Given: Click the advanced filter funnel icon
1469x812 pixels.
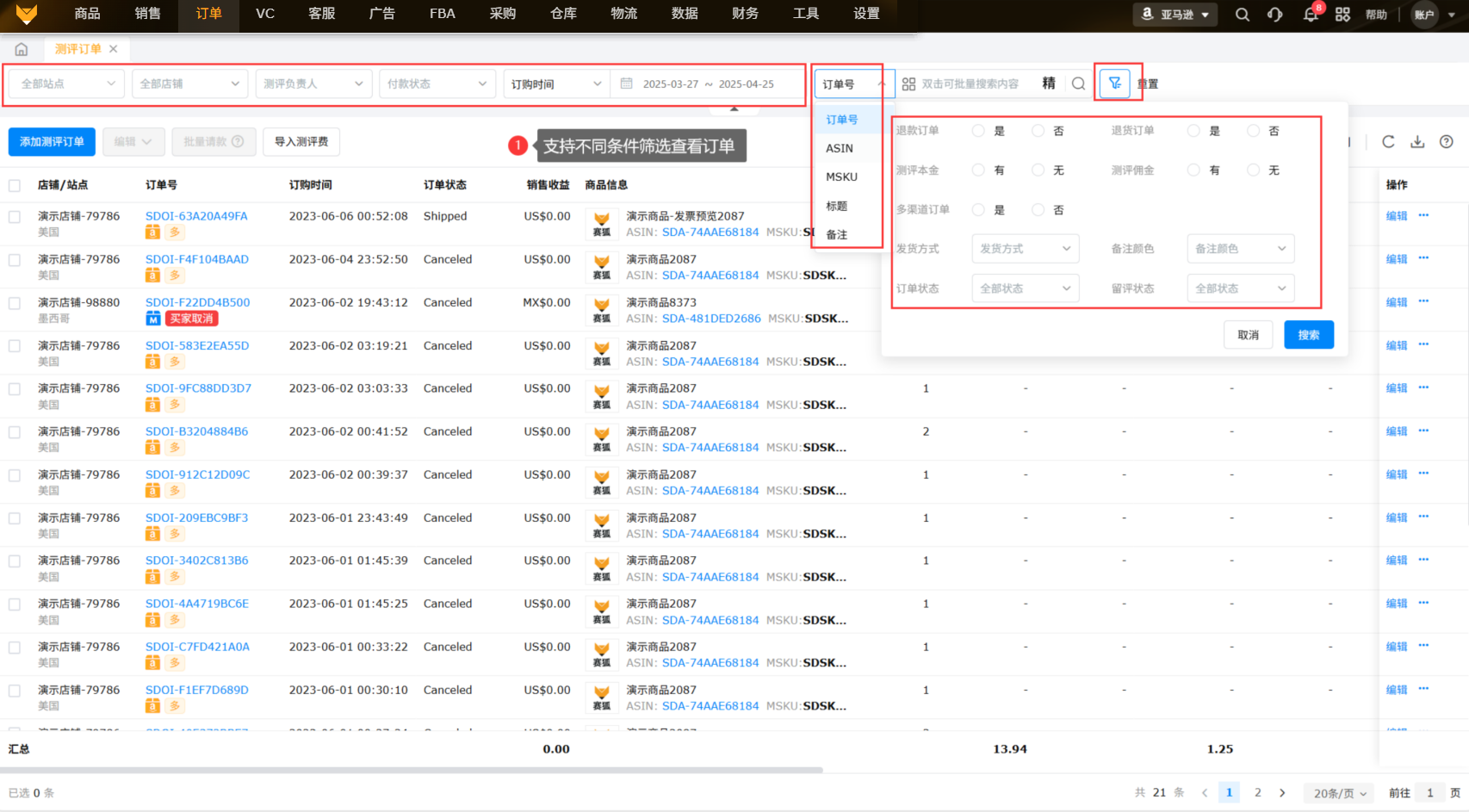Looking at the screenshot, I should (x=1114, y=84).
